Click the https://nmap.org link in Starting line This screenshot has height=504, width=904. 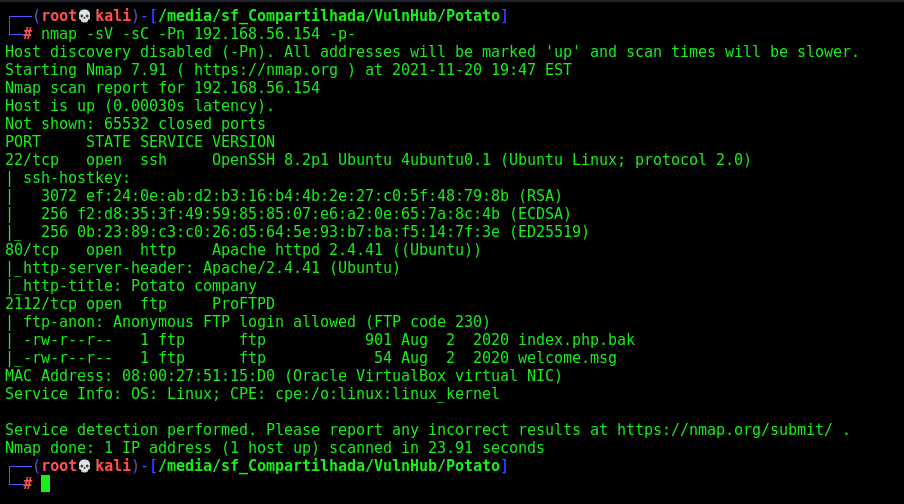coord(266,70)
